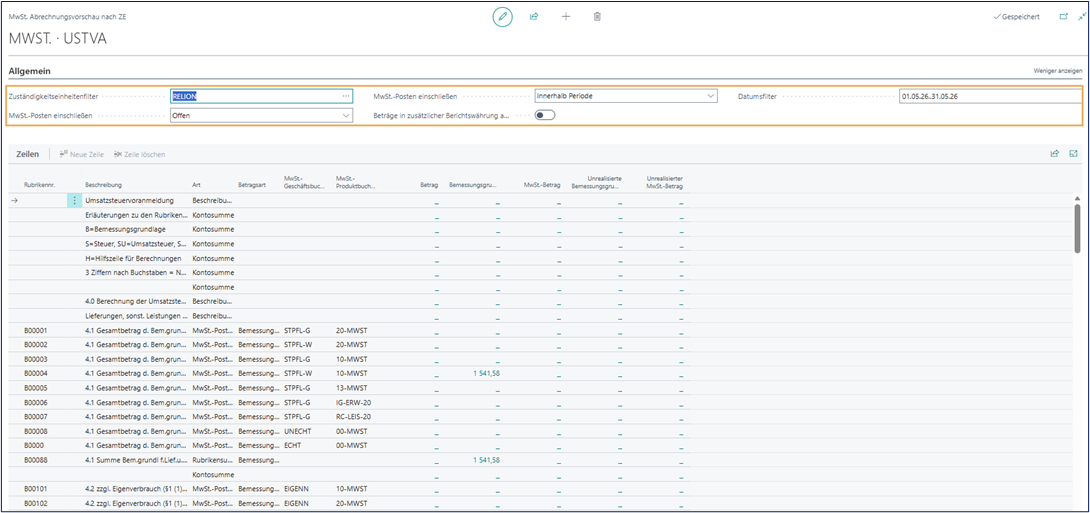Click the share icon in header

coord(534,17)
